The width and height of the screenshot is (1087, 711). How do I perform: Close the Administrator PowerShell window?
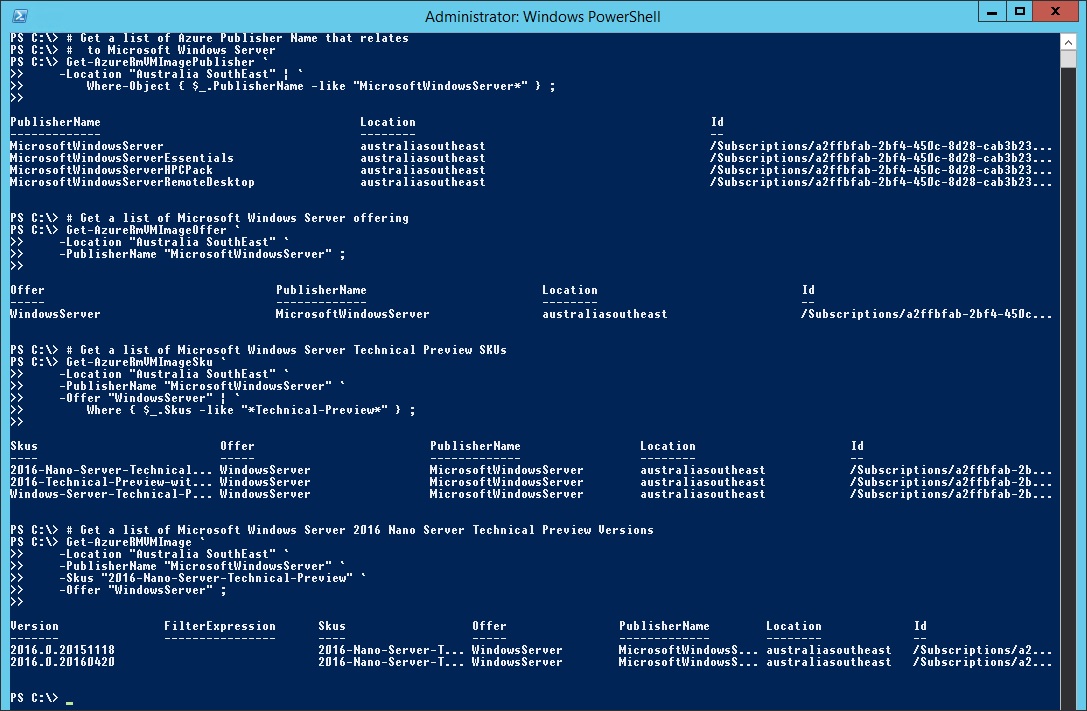tap(1055, 12)
